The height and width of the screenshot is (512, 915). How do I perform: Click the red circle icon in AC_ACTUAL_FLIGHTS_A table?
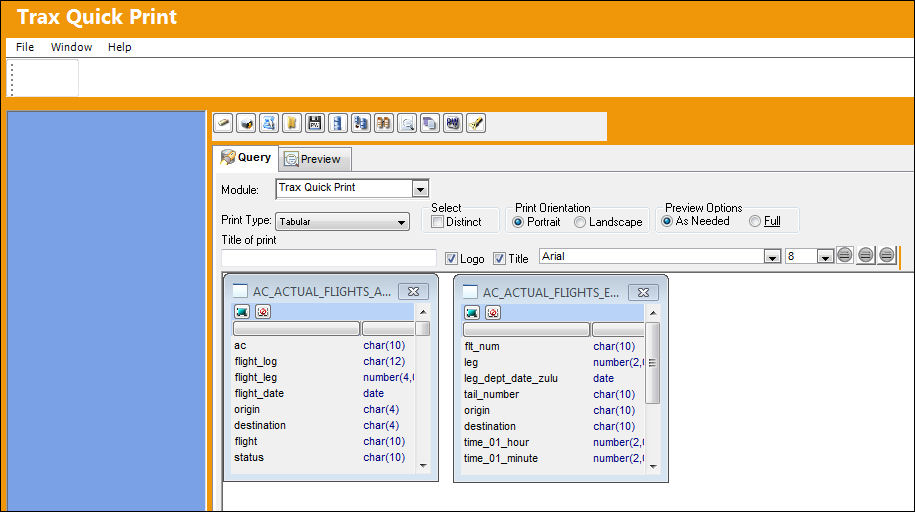[263, 312]
